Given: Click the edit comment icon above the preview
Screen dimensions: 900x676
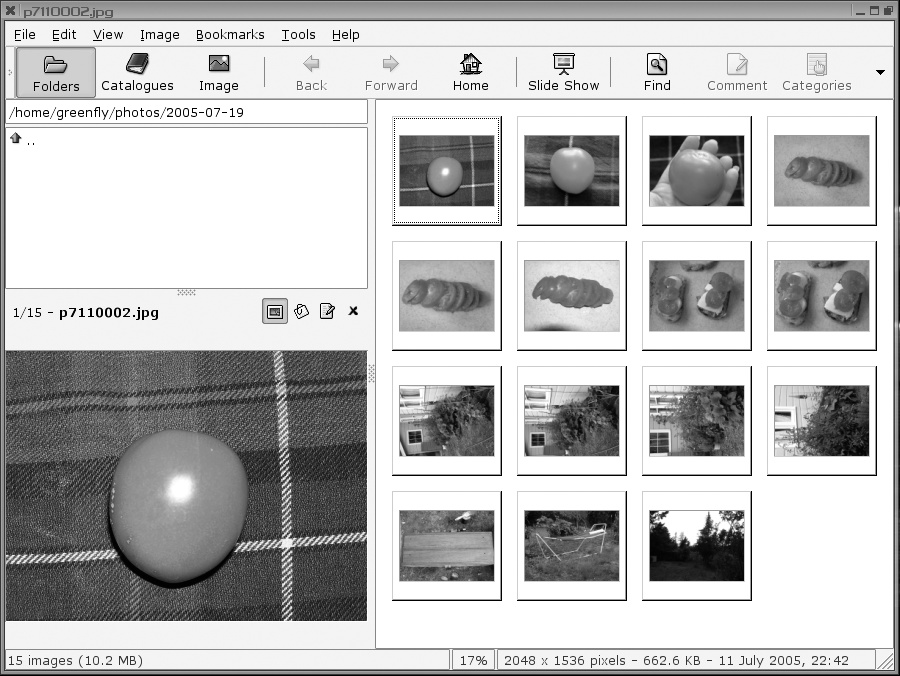Looking at the screenshot, I should (x=326, y=311).
